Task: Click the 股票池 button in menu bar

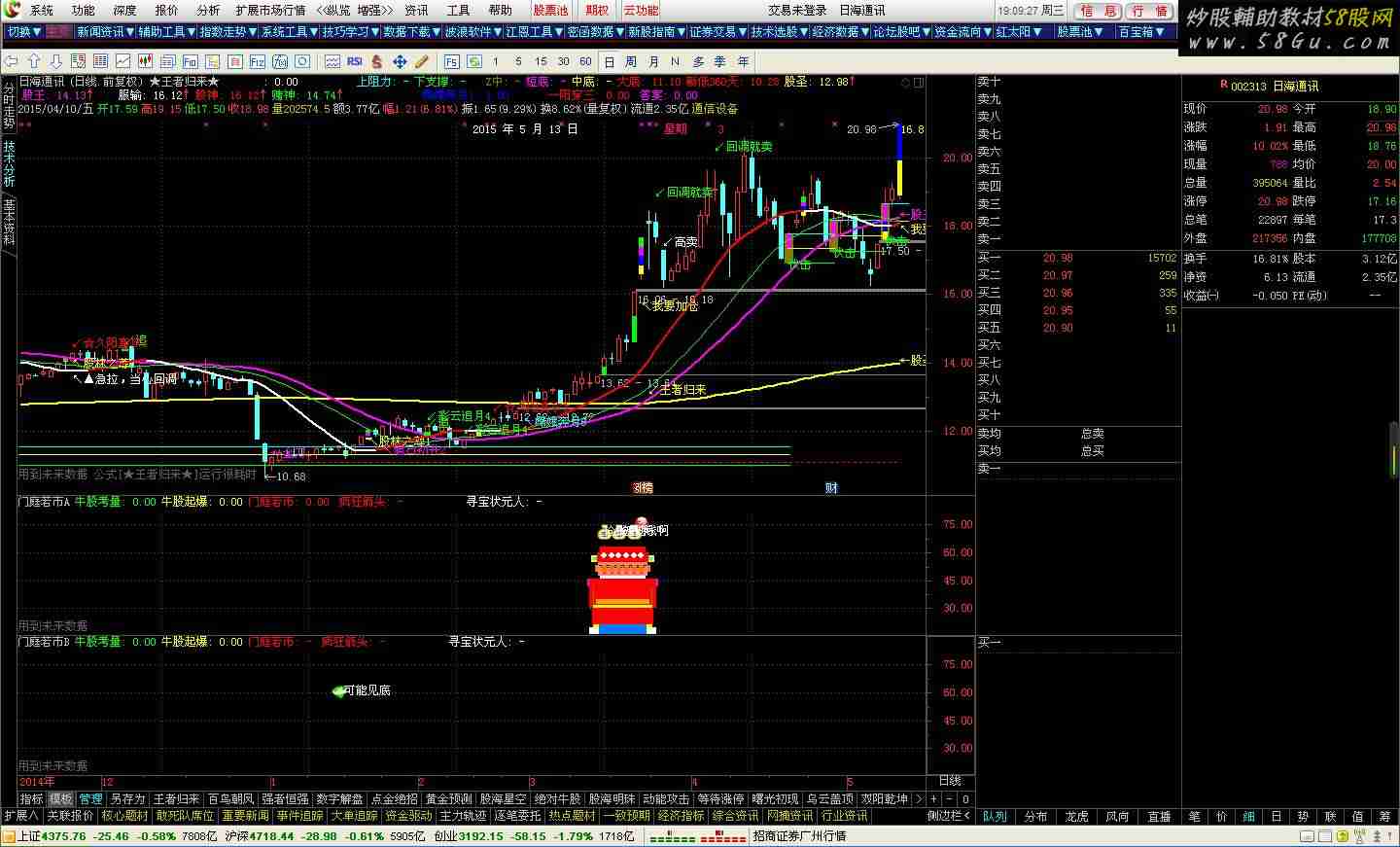Action: tap(550, 10)
